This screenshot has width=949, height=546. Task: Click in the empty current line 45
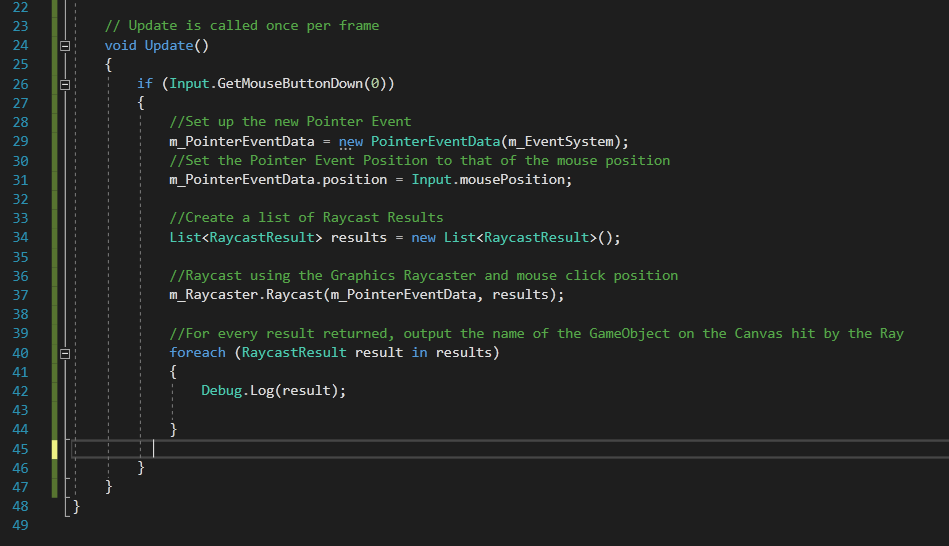pos(510,449)
